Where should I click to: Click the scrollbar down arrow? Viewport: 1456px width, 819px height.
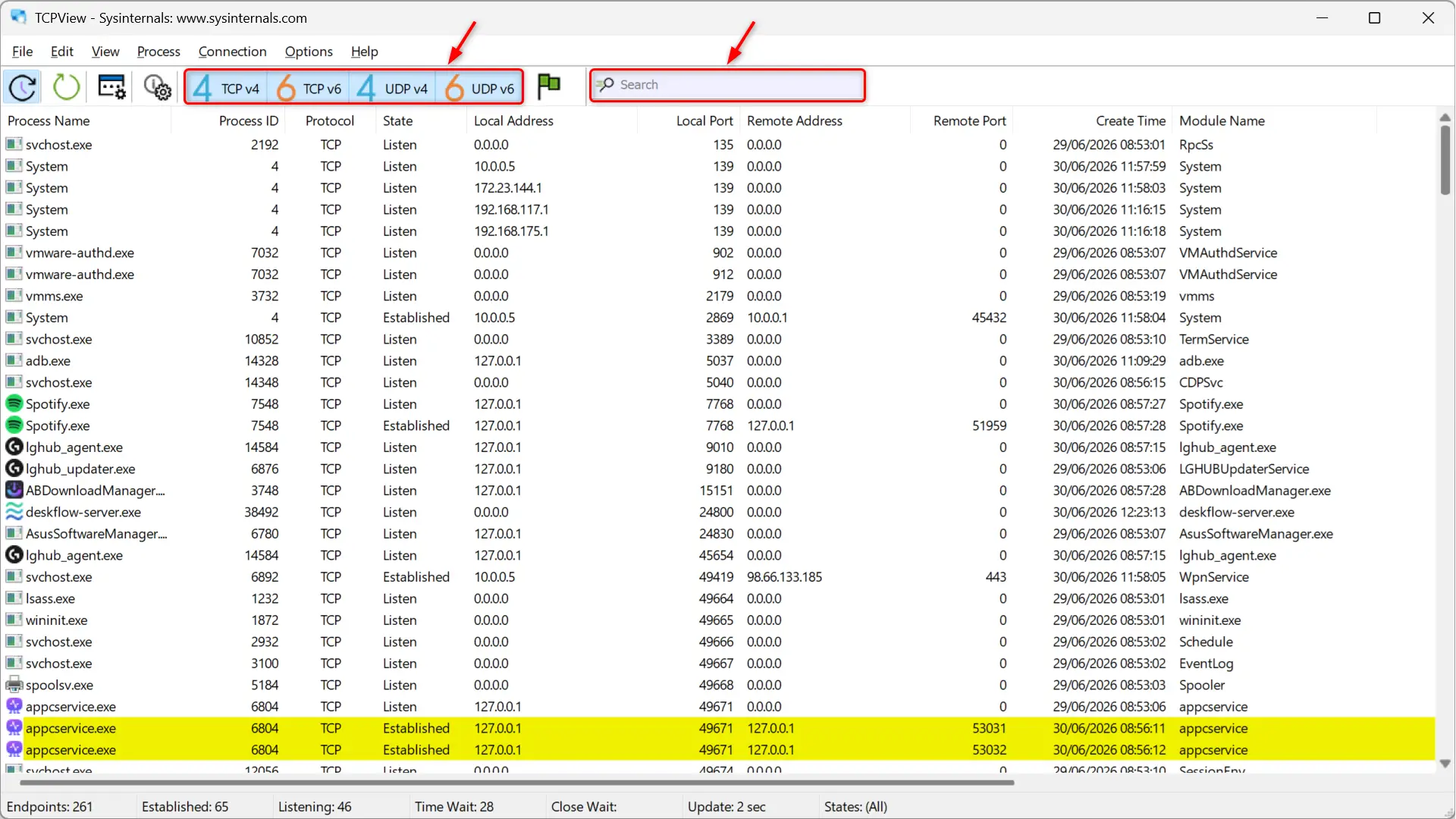(x=1445, y=764)
